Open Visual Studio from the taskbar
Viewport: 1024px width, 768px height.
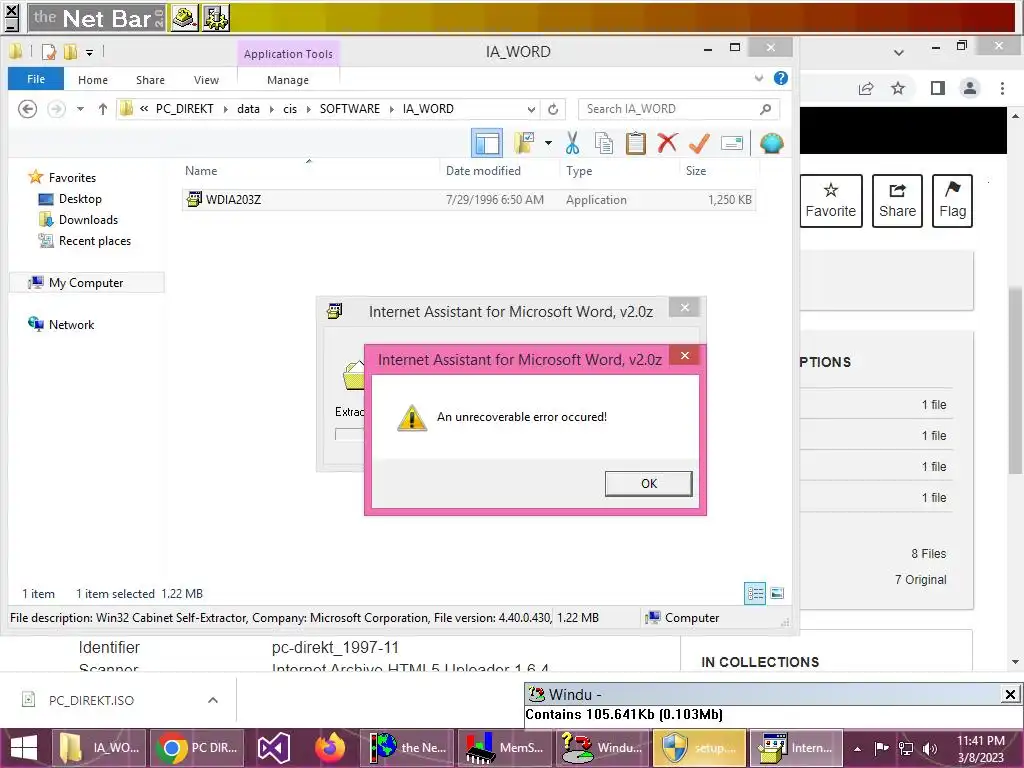click(x=274, y=748)
